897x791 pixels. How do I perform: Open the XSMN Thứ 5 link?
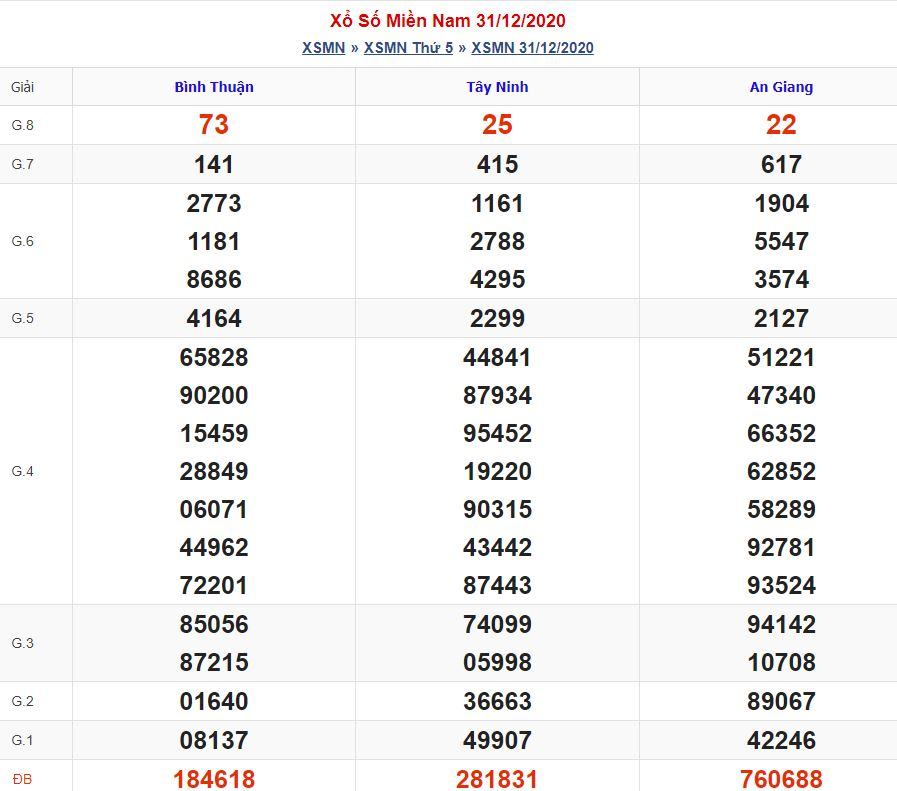(x=408, y=47)
